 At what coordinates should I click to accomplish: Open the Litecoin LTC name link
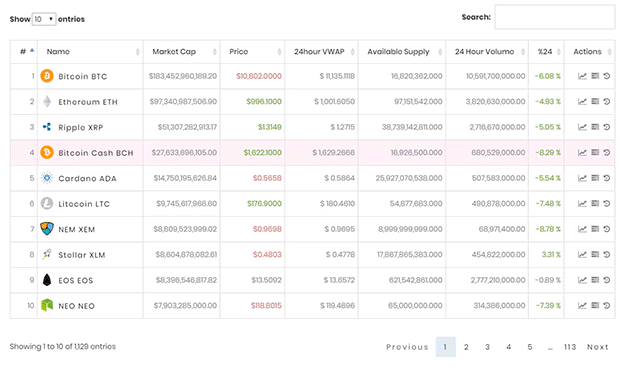[84, 204]
